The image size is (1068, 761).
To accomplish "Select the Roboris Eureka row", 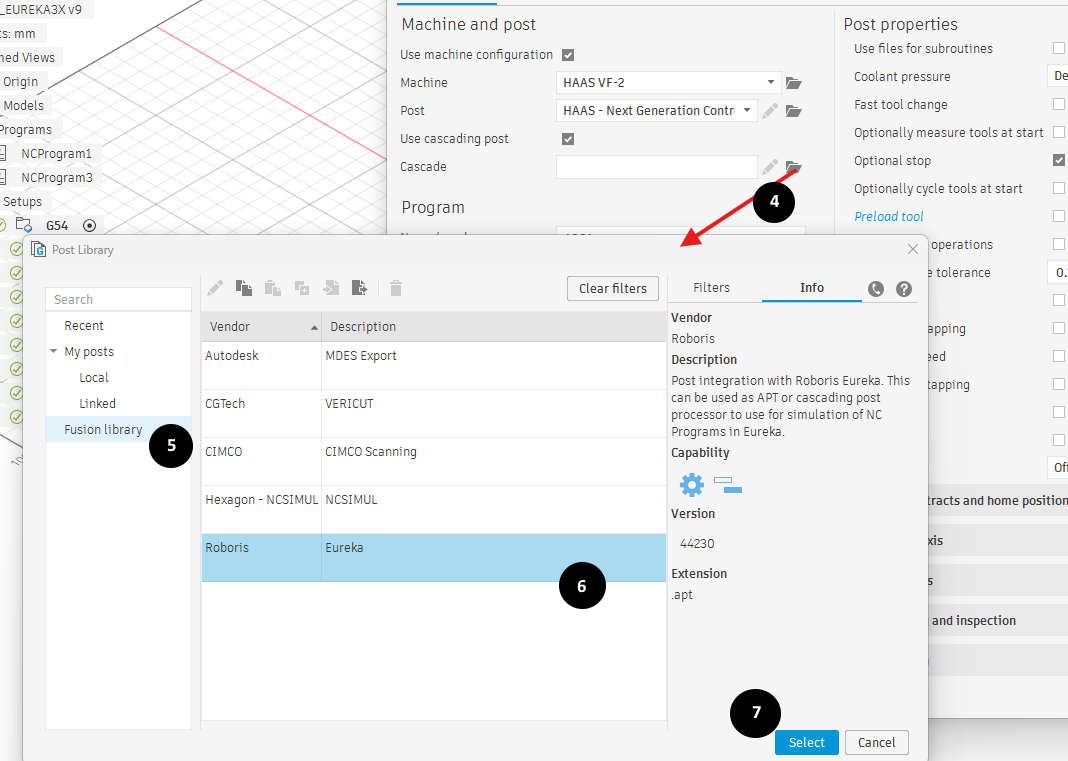I will [x=434, y=557].
